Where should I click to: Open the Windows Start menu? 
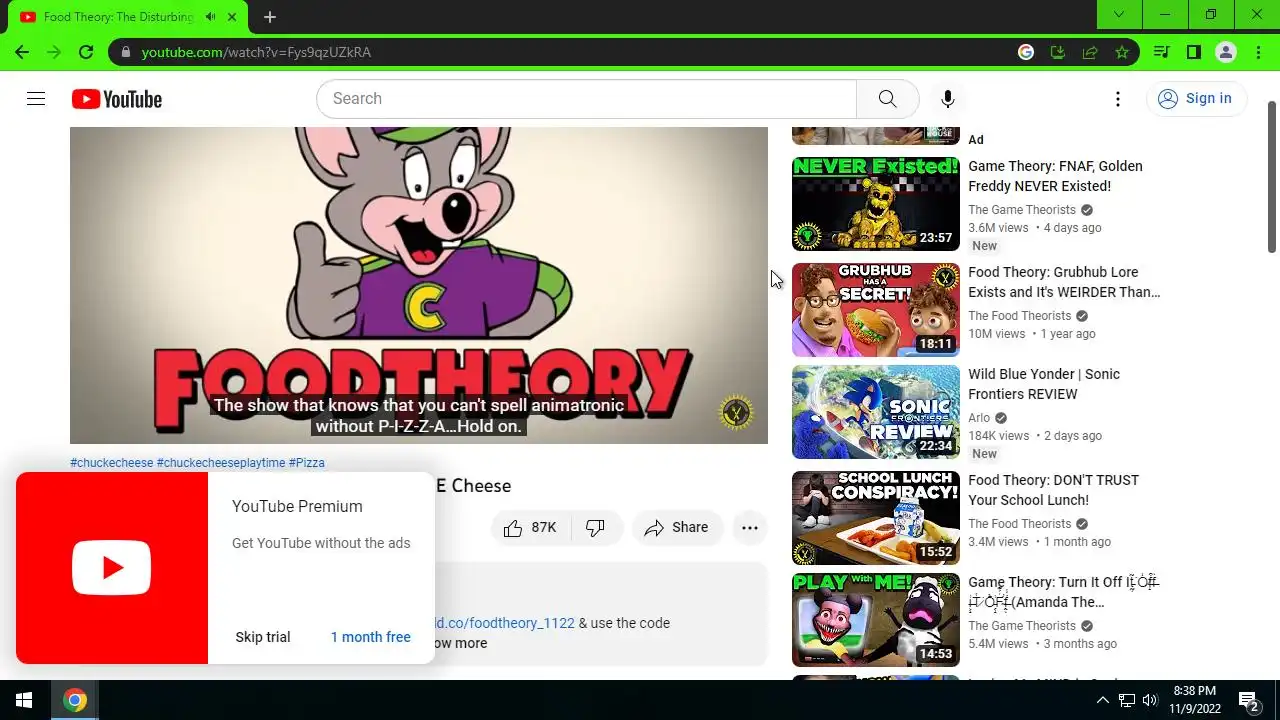click(x=24, y=700)
